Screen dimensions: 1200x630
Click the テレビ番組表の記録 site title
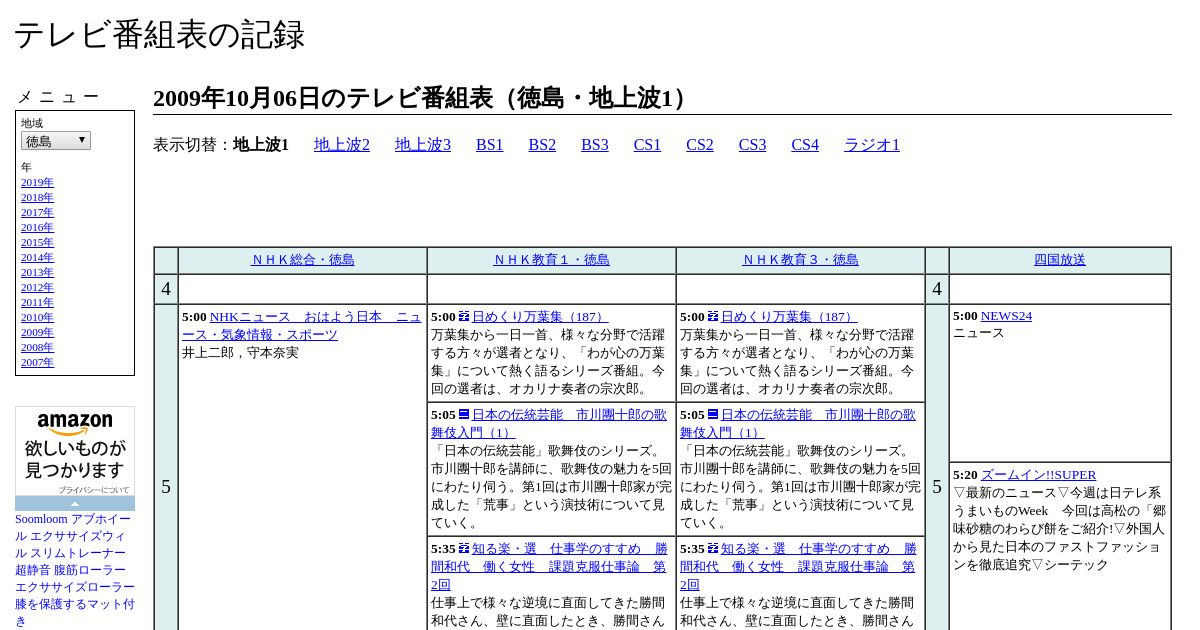click(159, 35)
